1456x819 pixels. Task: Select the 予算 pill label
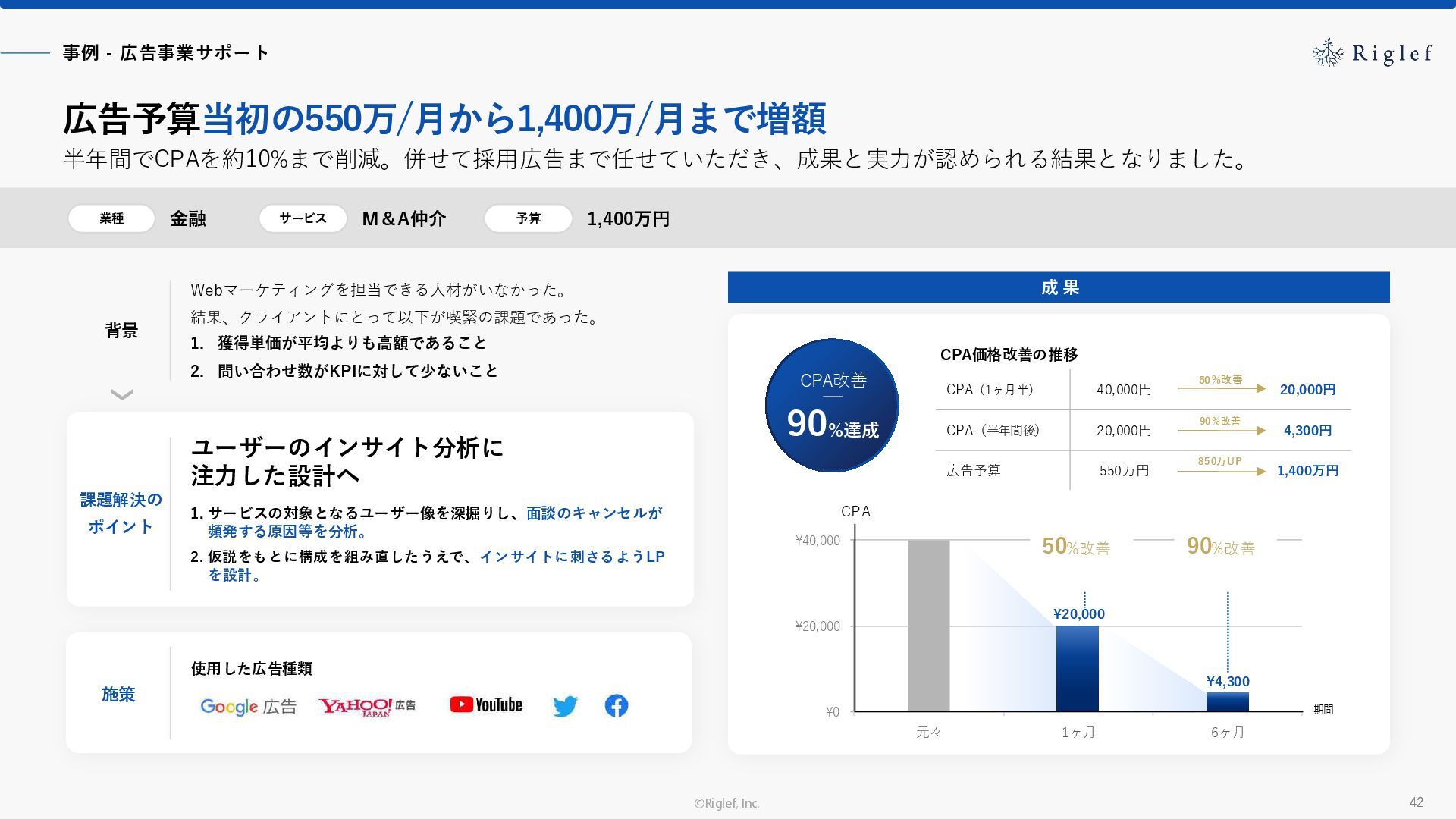pyautogui.click(x=529, y=218)
